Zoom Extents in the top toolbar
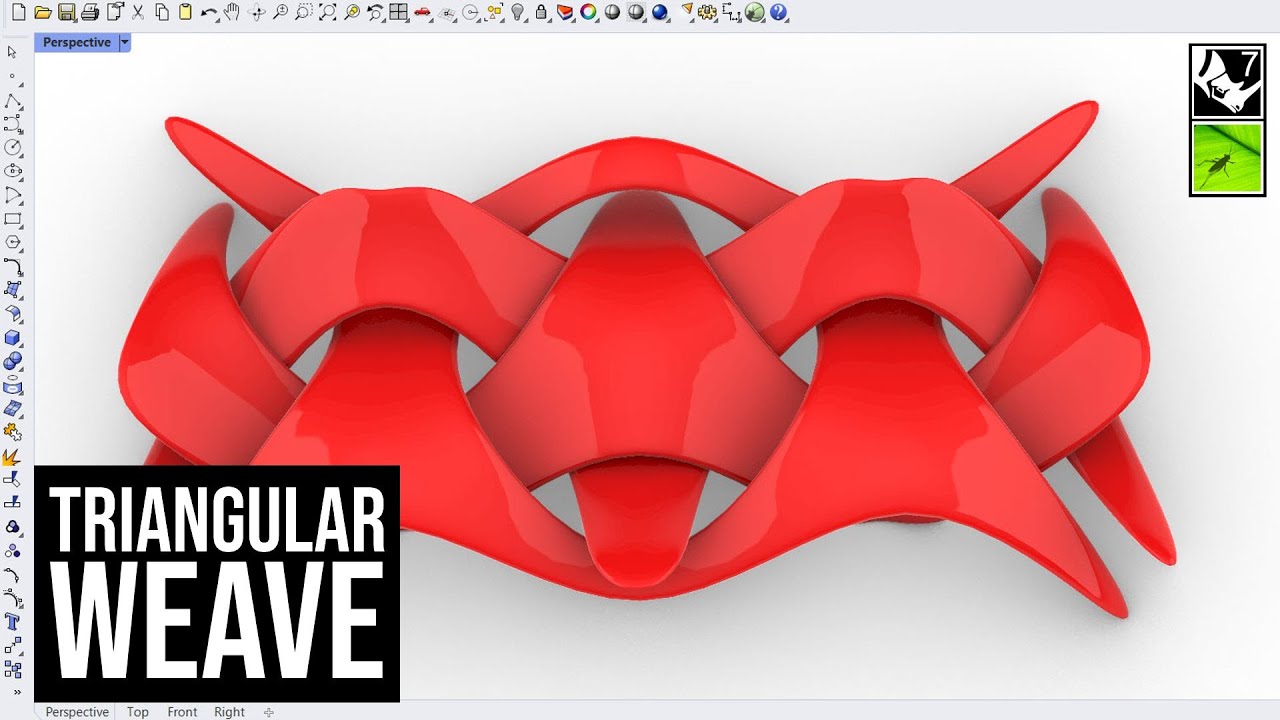This screenshot has height=720, width=1280. click(328, 12)
